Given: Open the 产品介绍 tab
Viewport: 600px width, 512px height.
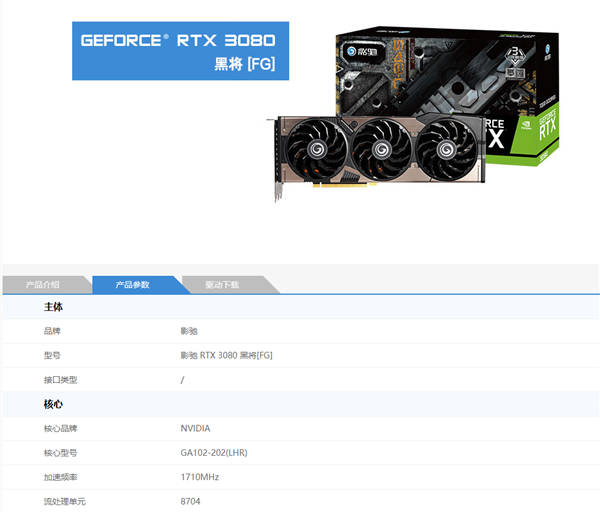Looking at the screenshot, I should coord(42,285).
